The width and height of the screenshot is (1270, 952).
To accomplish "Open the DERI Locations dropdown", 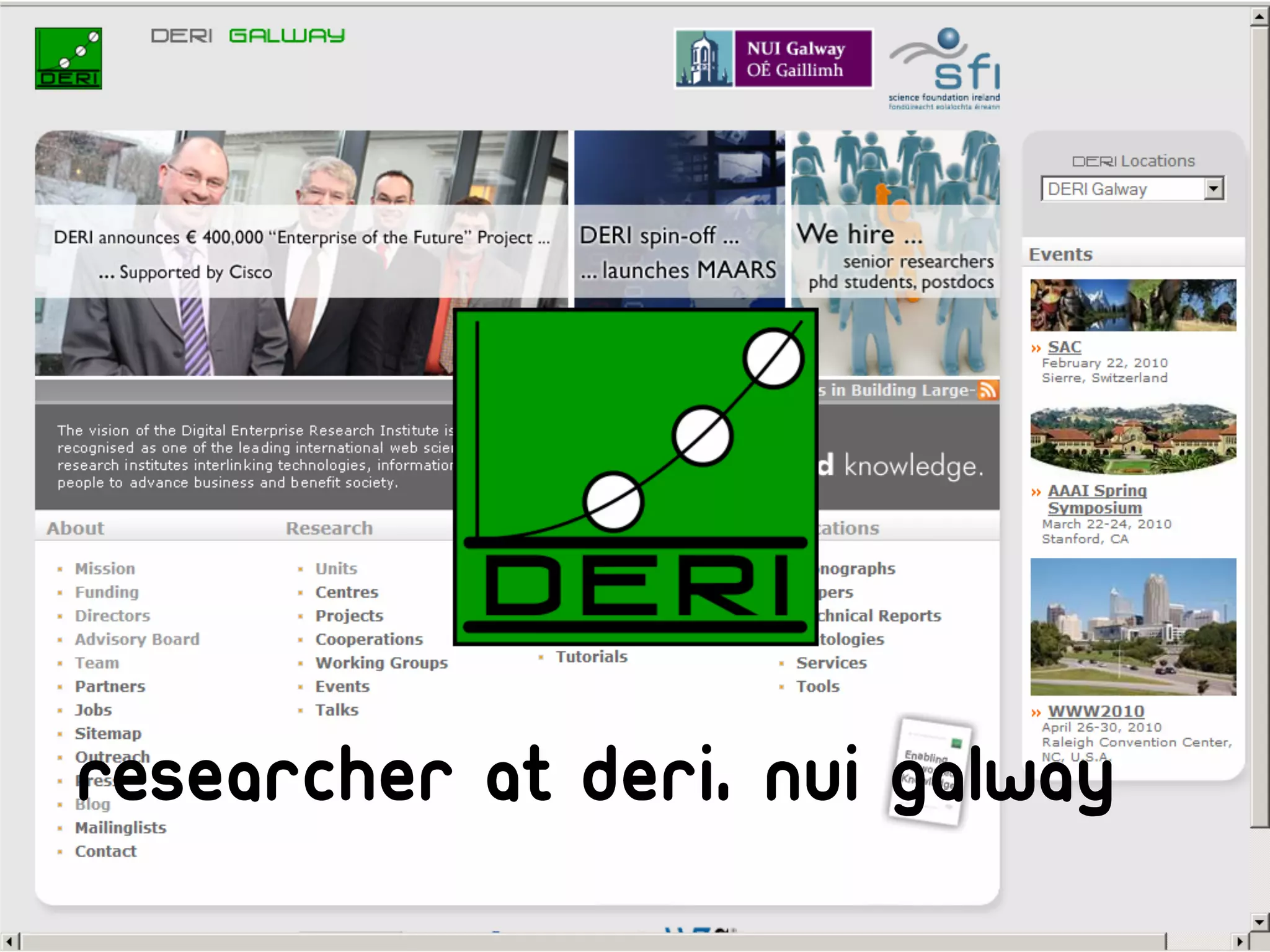I will coord(1132,188).
